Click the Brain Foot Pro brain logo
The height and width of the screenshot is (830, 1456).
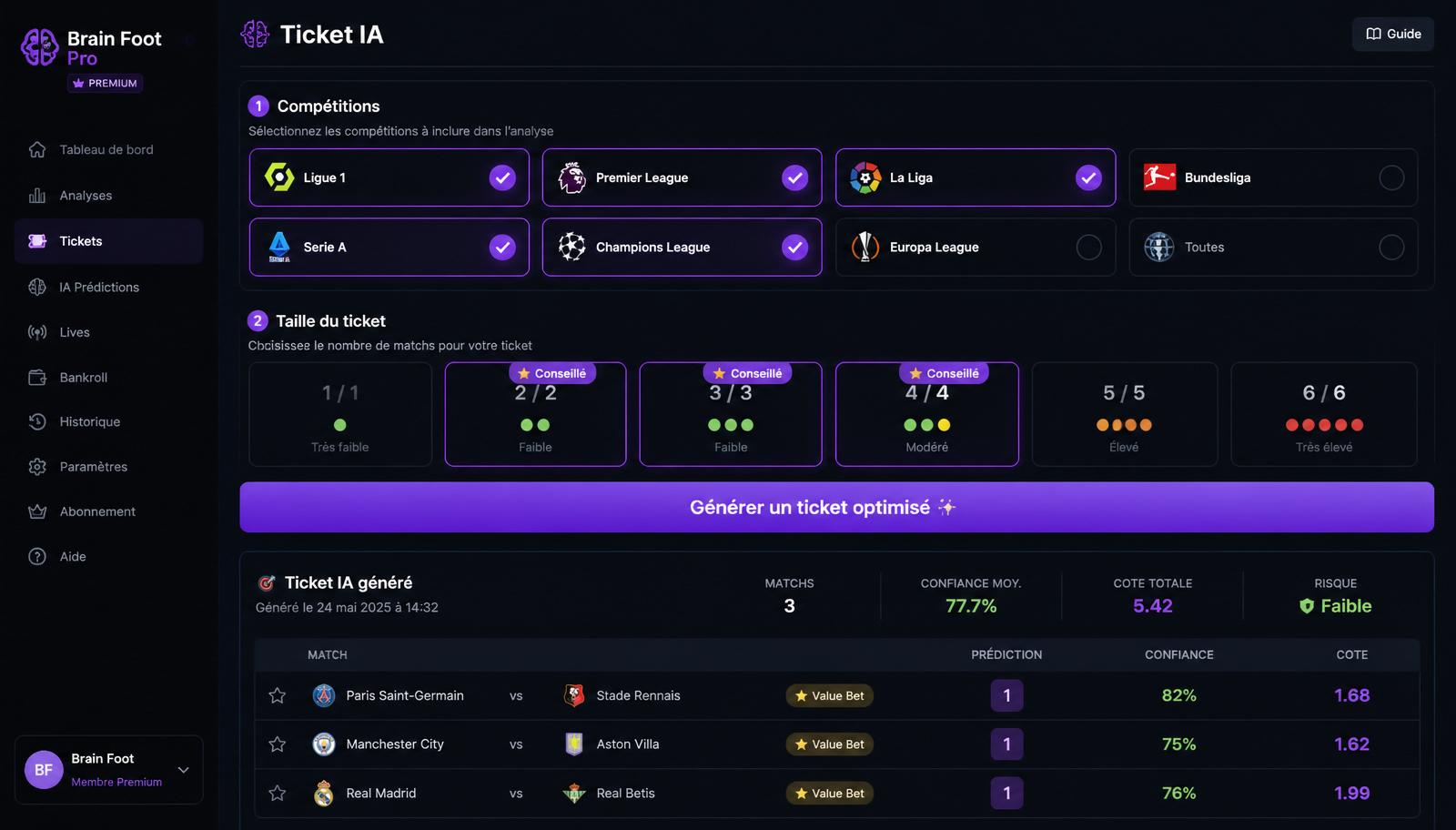(x=40, y=47)
